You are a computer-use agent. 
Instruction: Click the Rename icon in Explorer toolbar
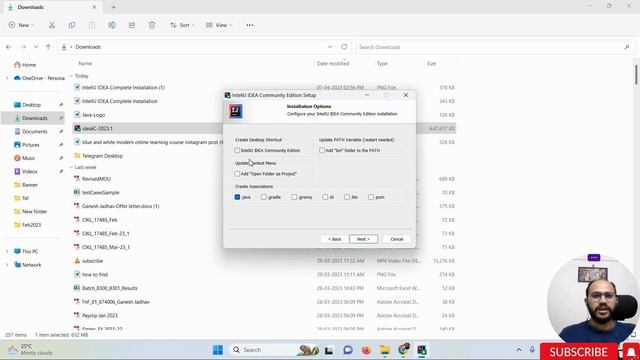pos(112,25)
